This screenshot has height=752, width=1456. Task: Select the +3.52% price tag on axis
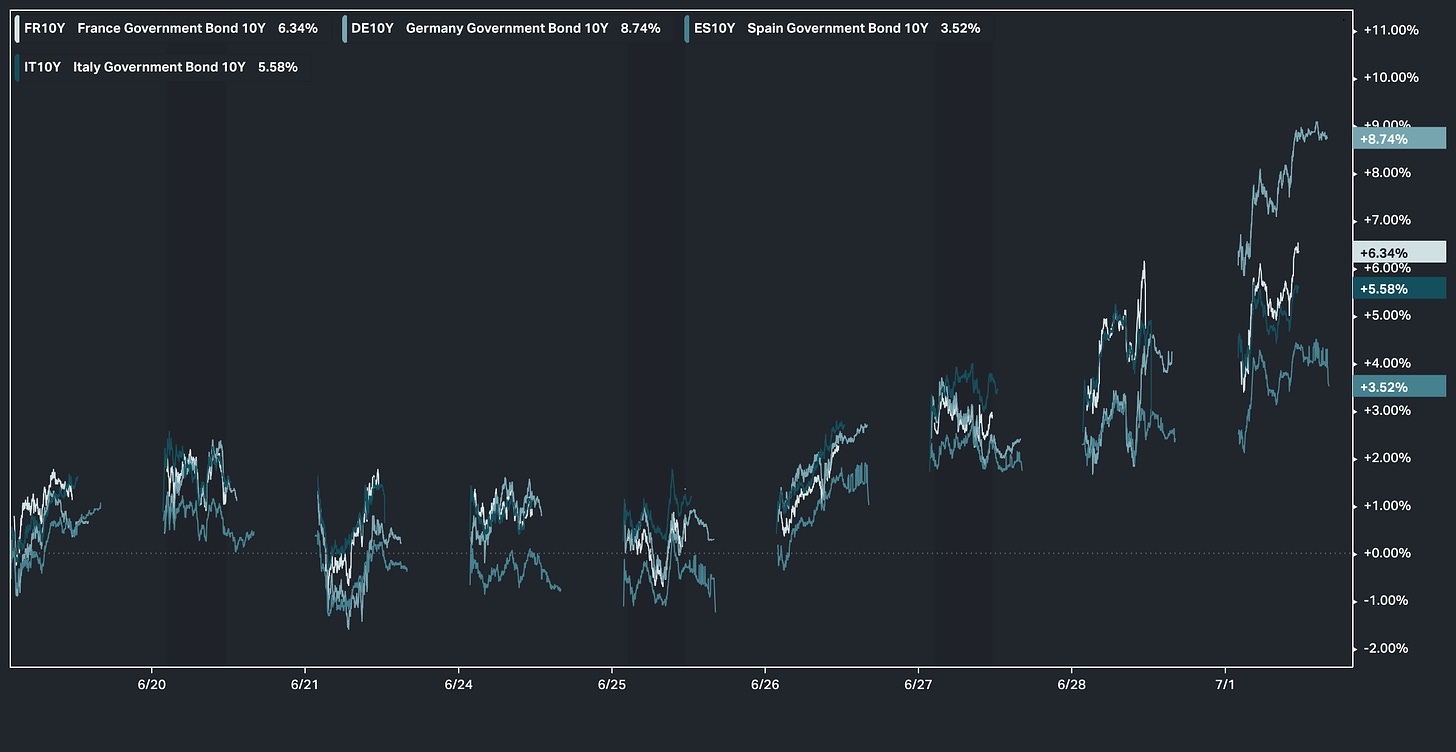[1399, 386]
